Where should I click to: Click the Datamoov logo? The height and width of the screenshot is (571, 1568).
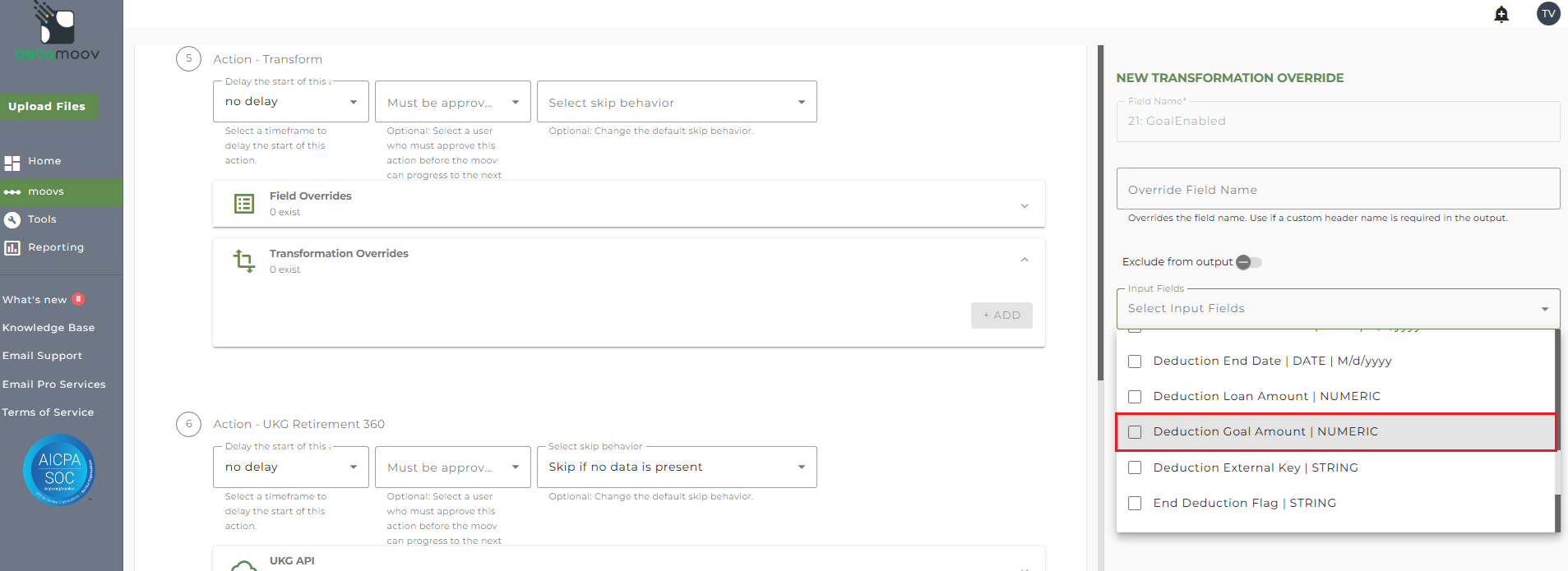tap(58, 31)
